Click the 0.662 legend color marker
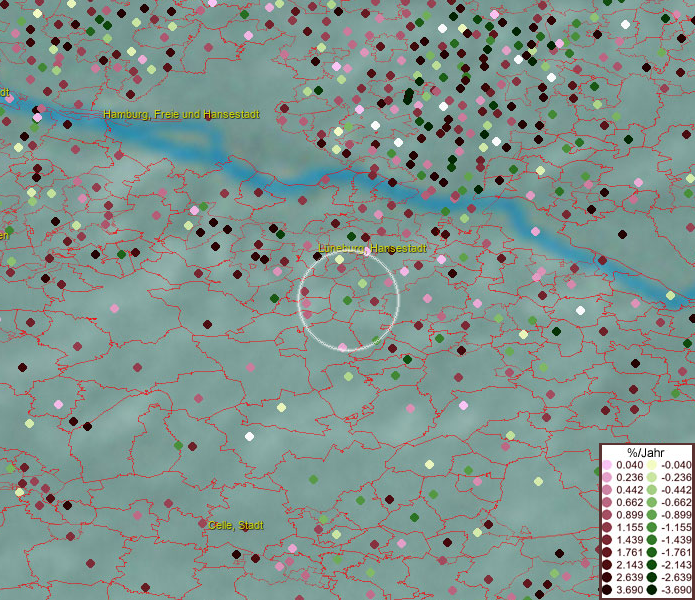The width and height of the screenshot is (695, 600). pos(607,503)
